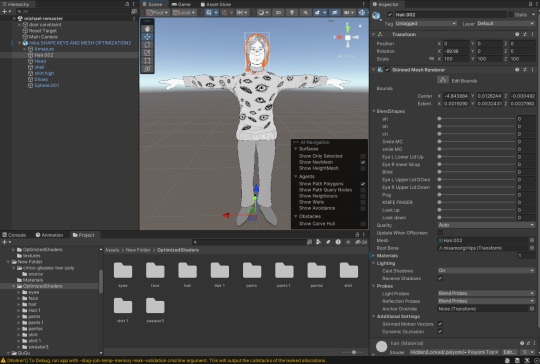
Task: Open the Pivot handle position dropdown
Action: (157, 12)
